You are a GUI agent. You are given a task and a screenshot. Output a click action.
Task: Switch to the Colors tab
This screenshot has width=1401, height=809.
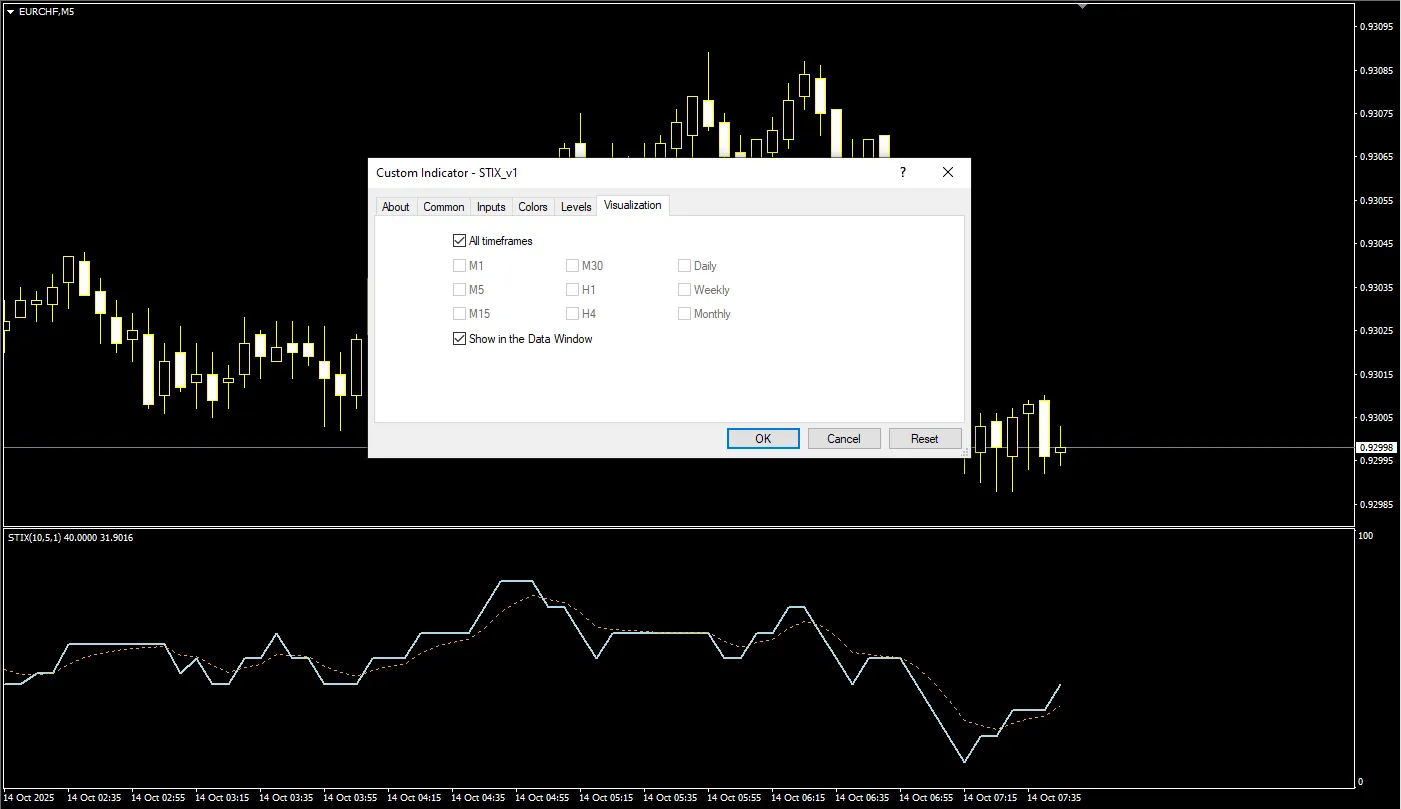pos(533,207)
